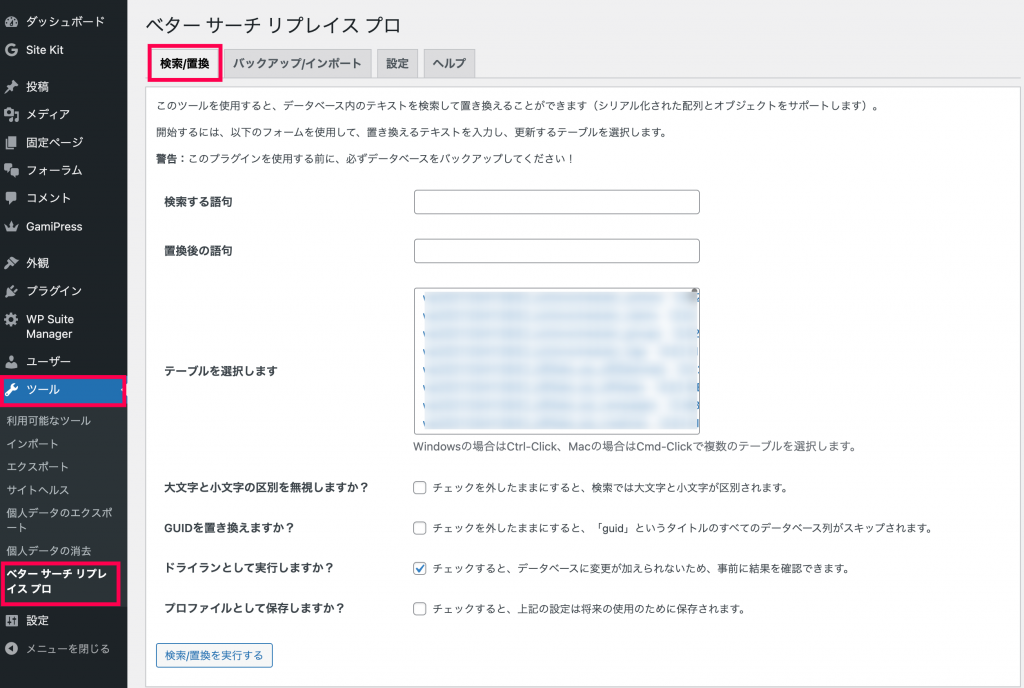Open メディア library menu
1024x688 pixels.
48,114
